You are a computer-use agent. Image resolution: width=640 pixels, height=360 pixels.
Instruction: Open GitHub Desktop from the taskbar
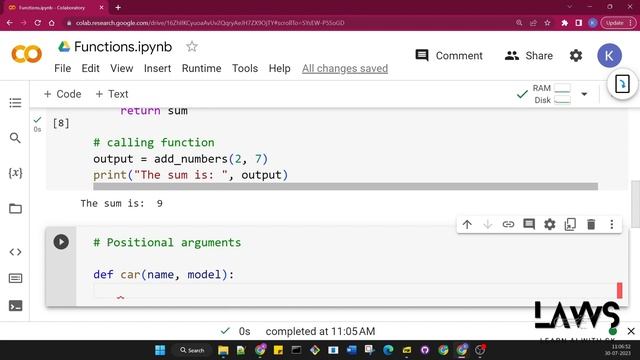pos(425,350)
